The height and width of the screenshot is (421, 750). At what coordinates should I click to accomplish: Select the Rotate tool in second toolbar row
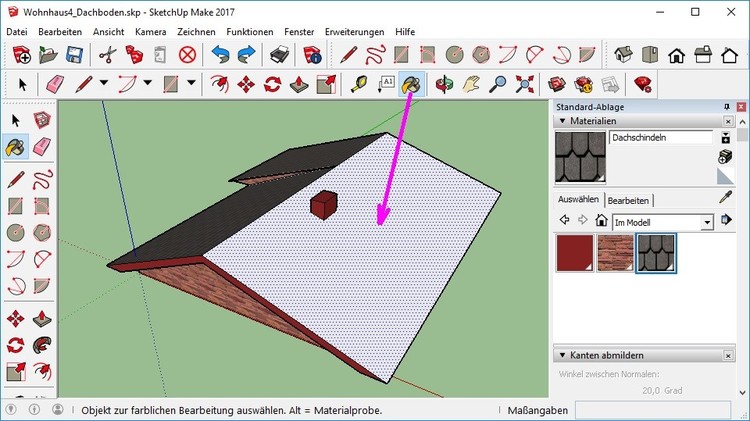[x=272, y=85]
